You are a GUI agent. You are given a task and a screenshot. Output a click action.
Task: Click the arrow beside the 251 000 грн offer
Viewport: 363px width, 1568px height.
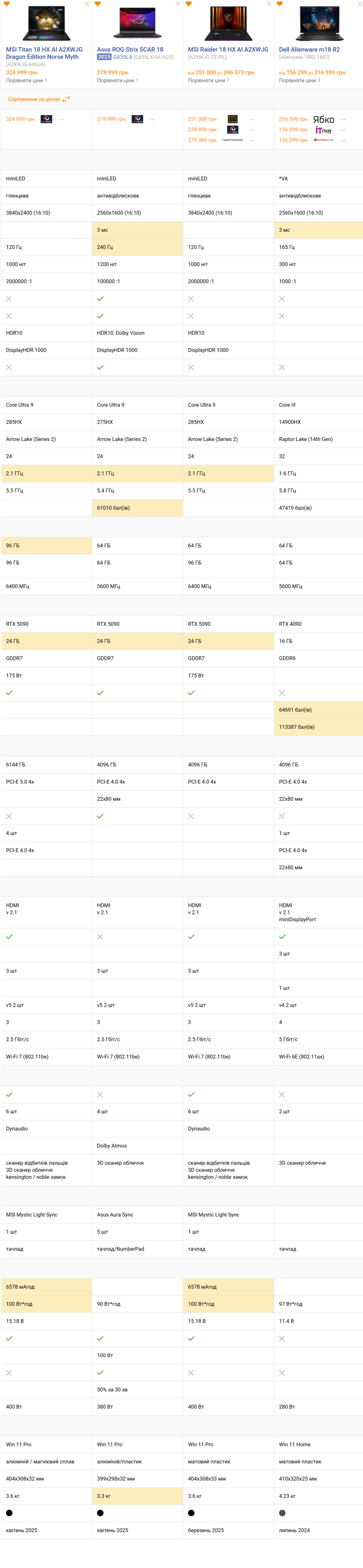coord(252,119)
